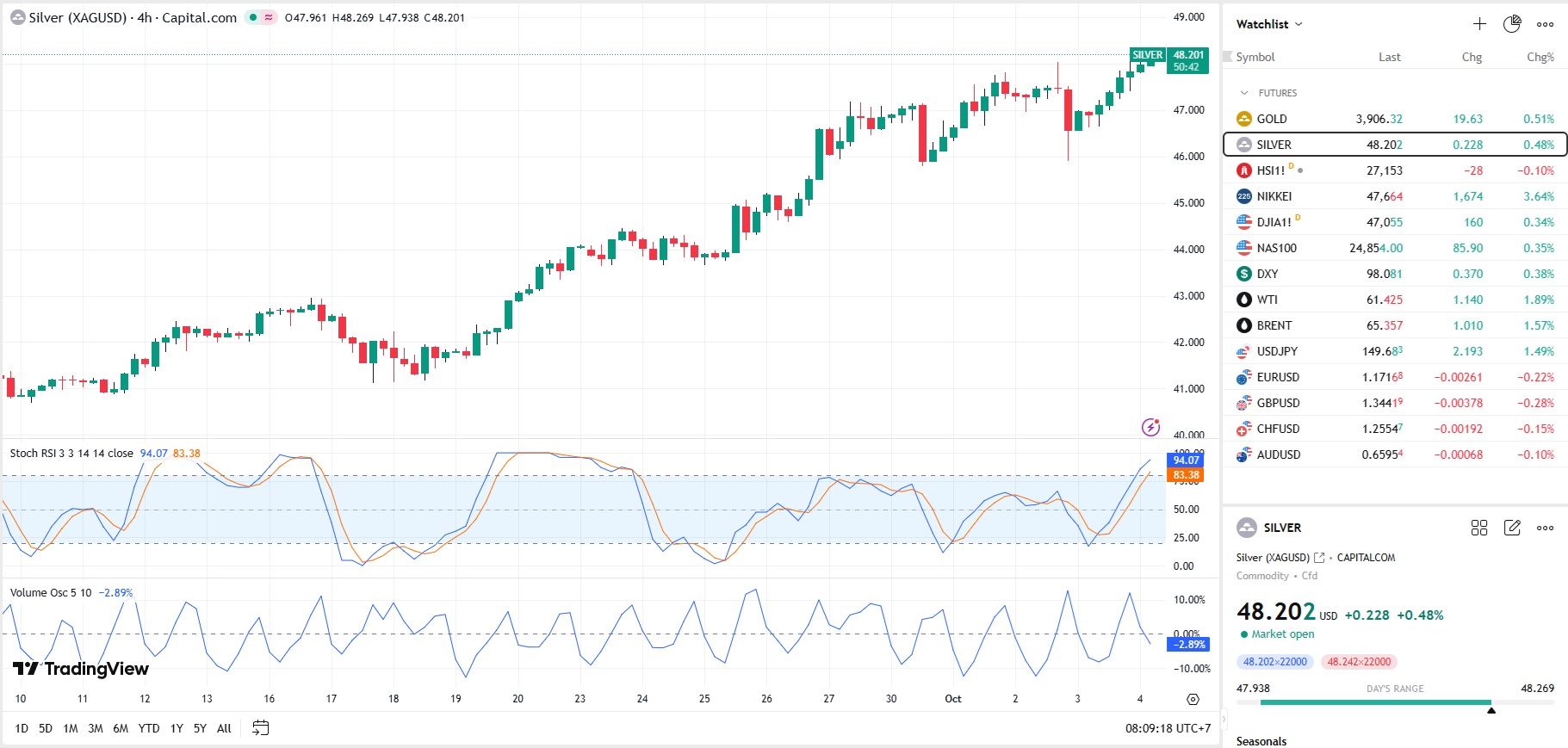Click the Day's Range green bar
Screen dimensions: 1568x748
[1375, 702]
